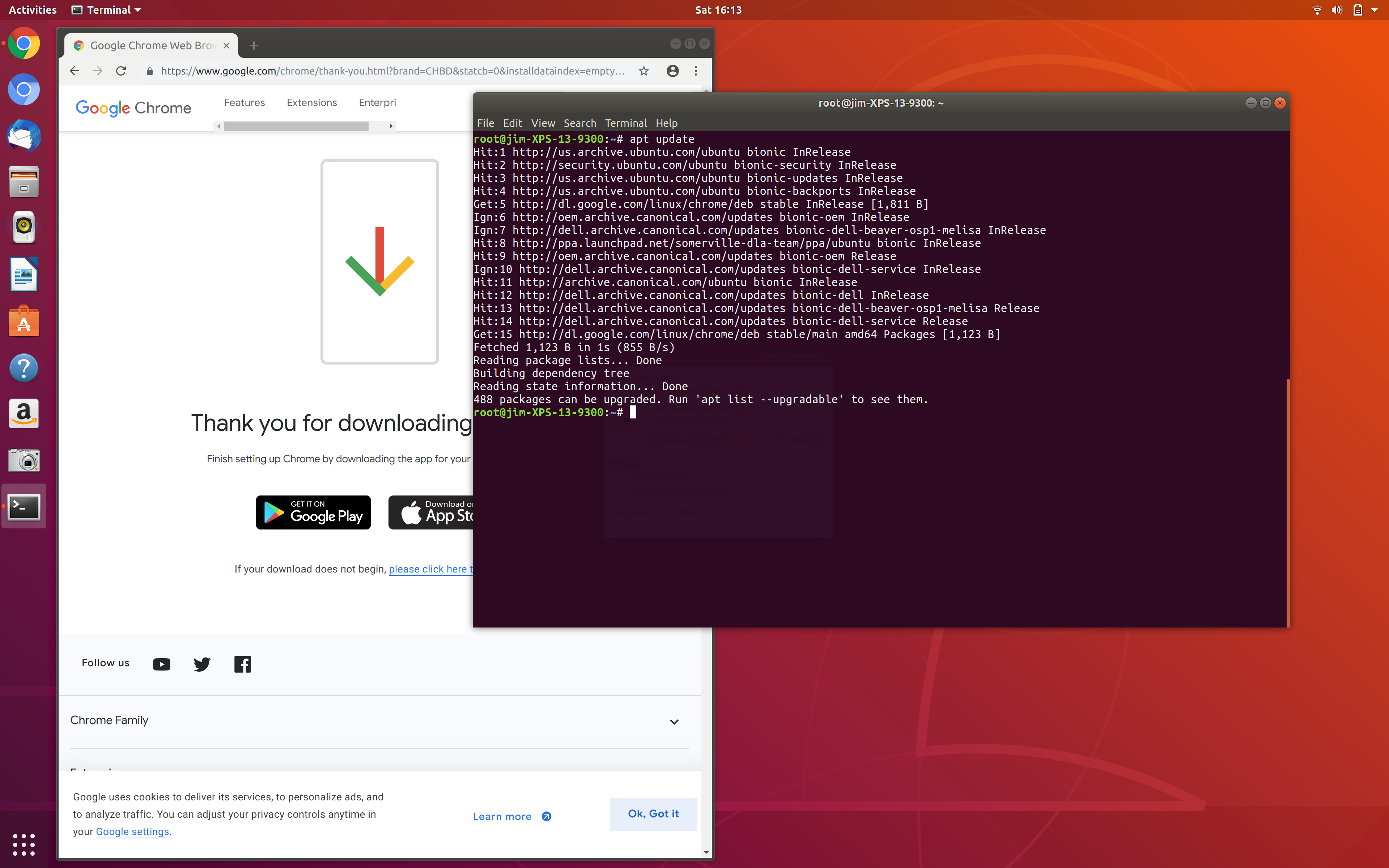Screen dimensions: 1389x868
Task: Click the download arrow illustration
Action: [379, 262]
